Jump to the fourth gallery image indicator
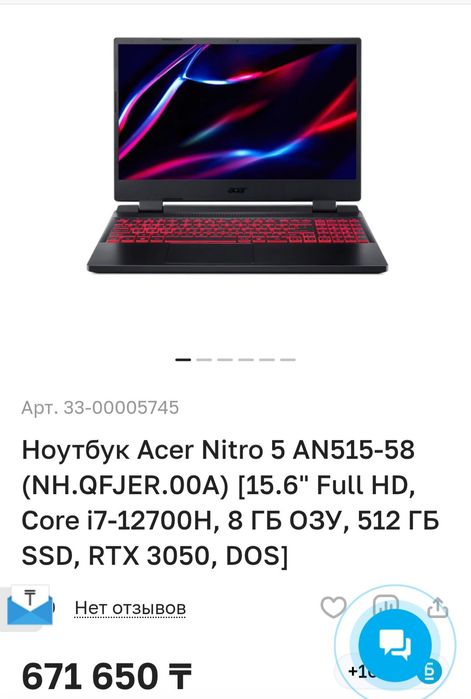The width and height of the screenshot is (471, 699). (246, 359)
